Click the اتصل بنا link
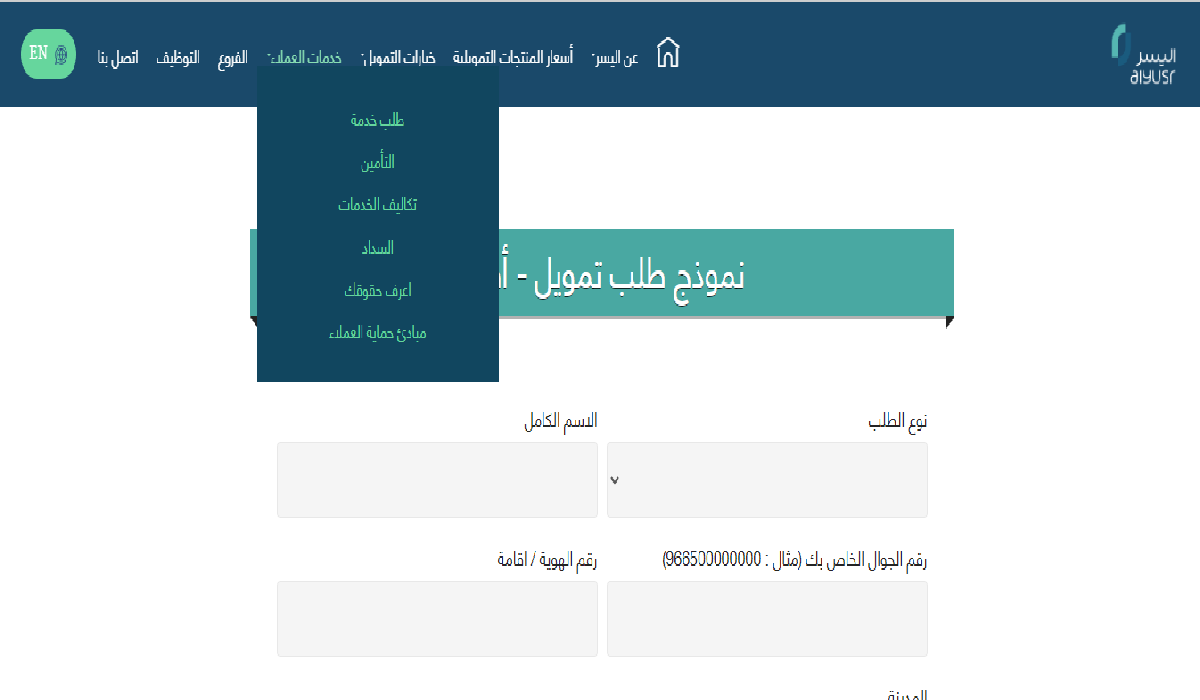 point(117,57)
